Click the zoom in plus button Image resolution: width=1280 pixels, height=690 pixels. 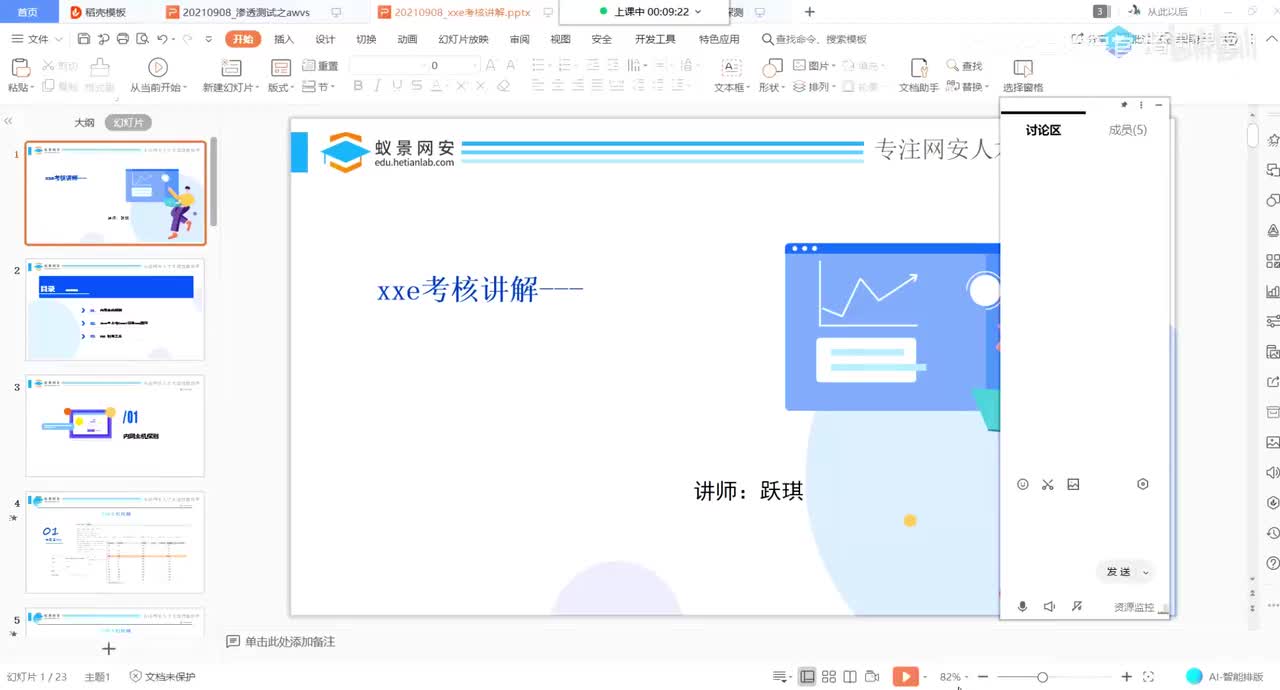(1127, 677)
